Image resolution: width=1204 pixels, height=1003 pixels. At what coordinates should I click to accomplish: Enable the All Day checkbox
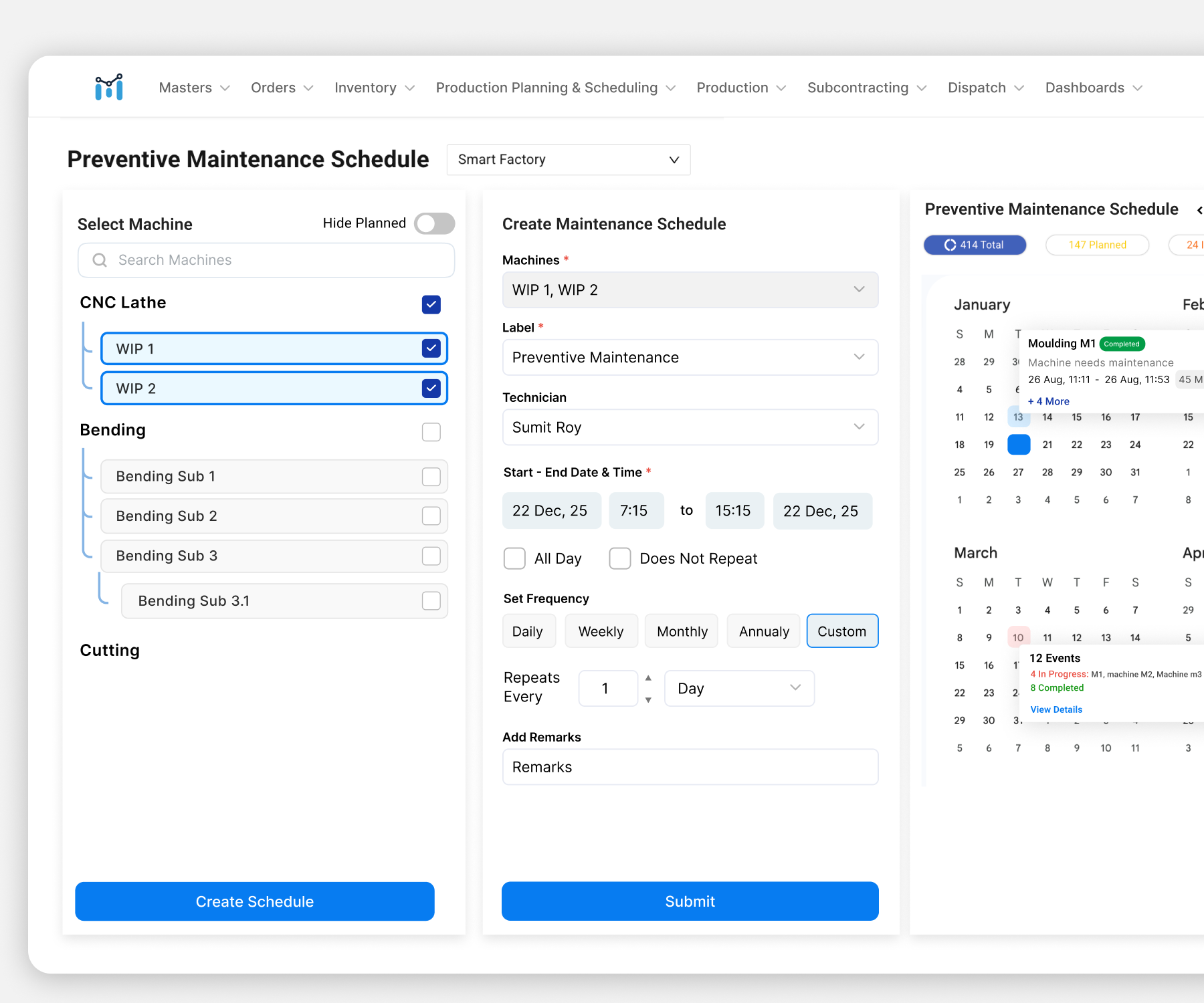(514, 558)
